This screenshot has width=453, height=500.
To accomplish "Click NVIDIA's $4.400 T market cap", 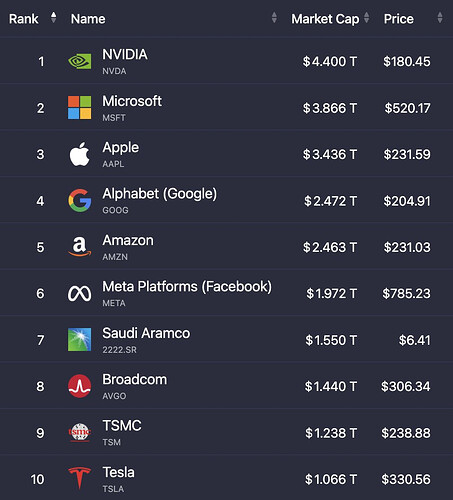I will pyautogui.click(x=330, y=61).
